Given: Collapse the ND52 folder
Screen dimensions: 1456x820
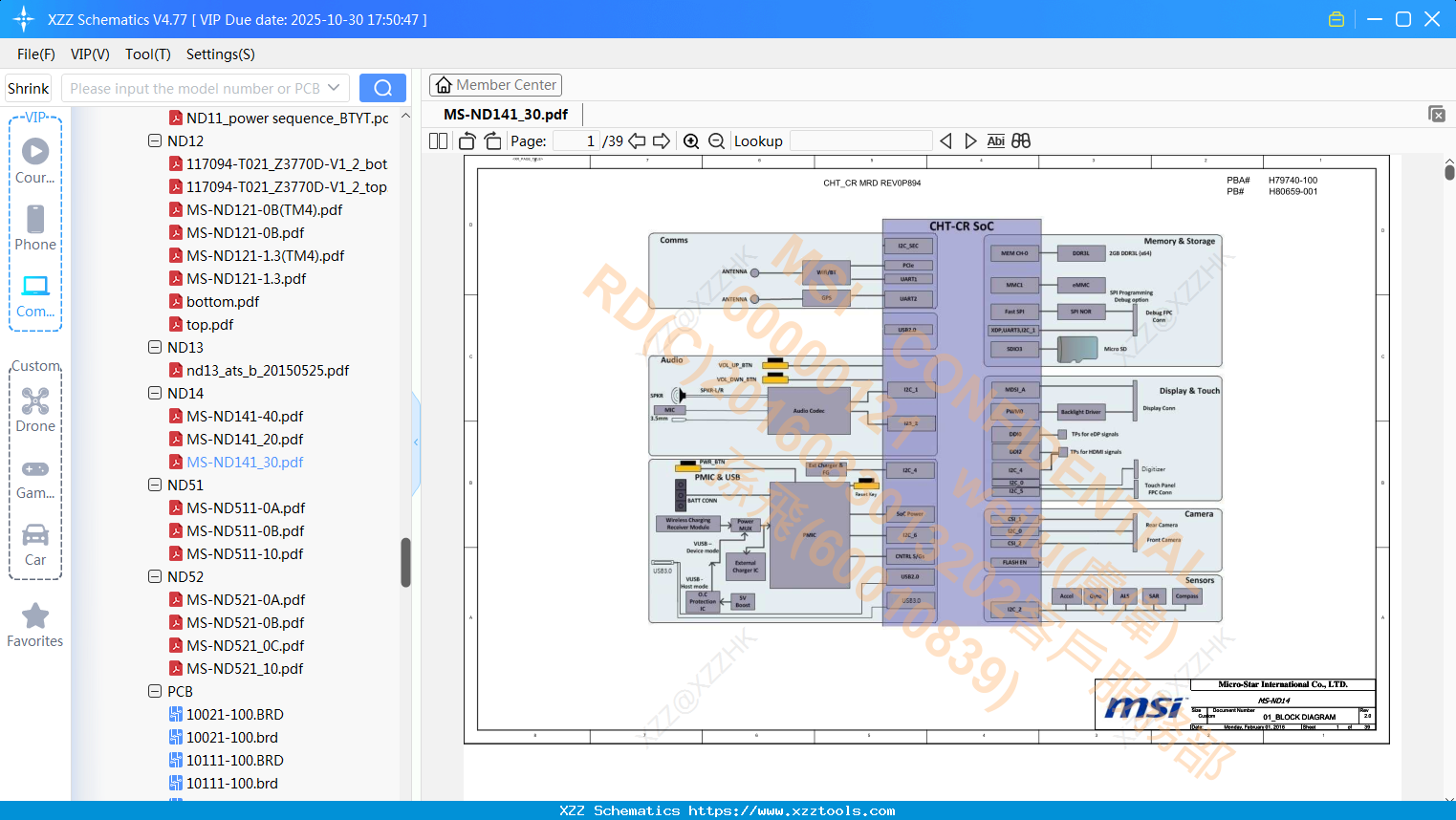Looking at the screenshot, I should point(155,576).
